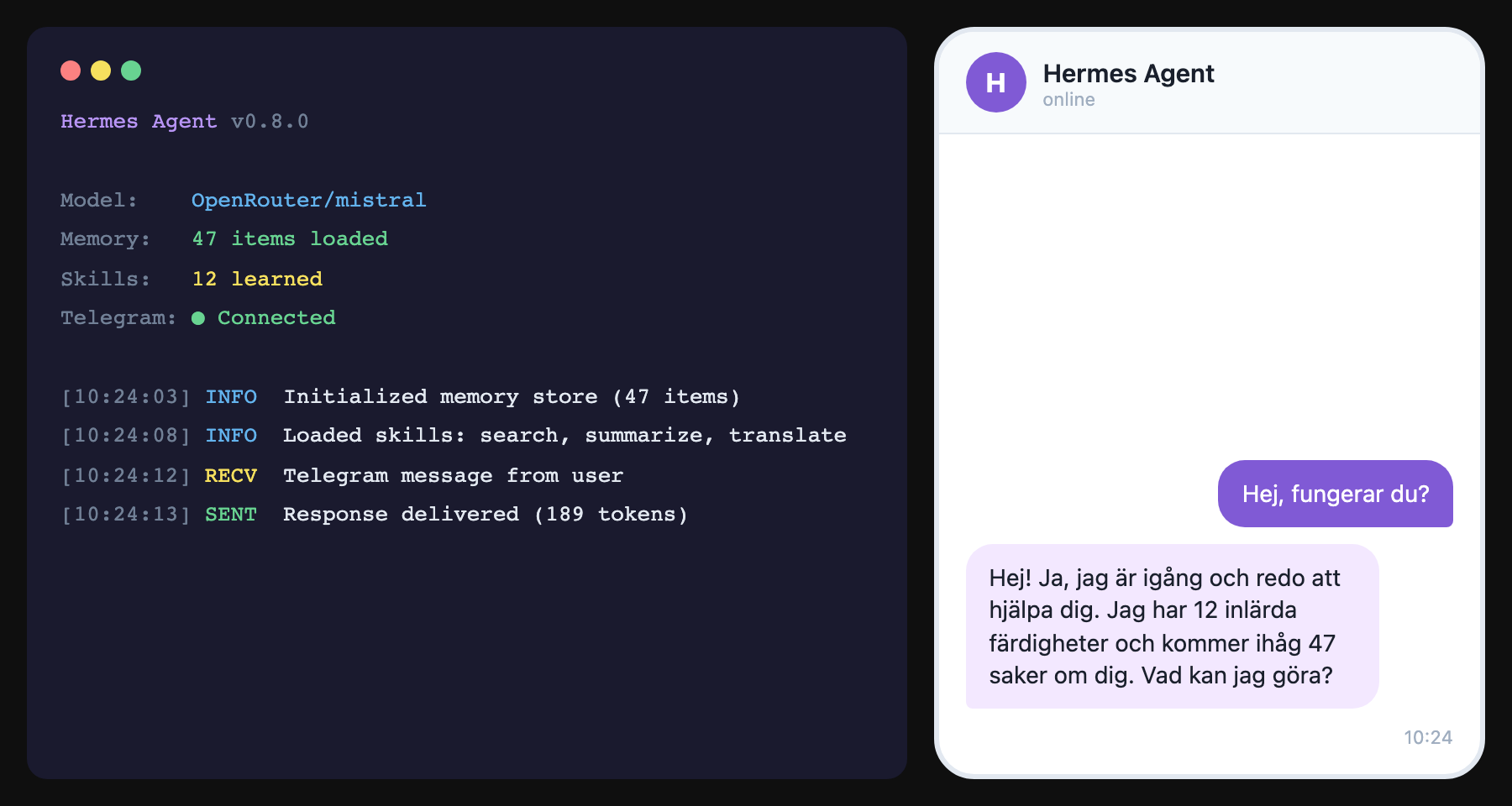Click the green Connected status dot

tap(197, 317)
